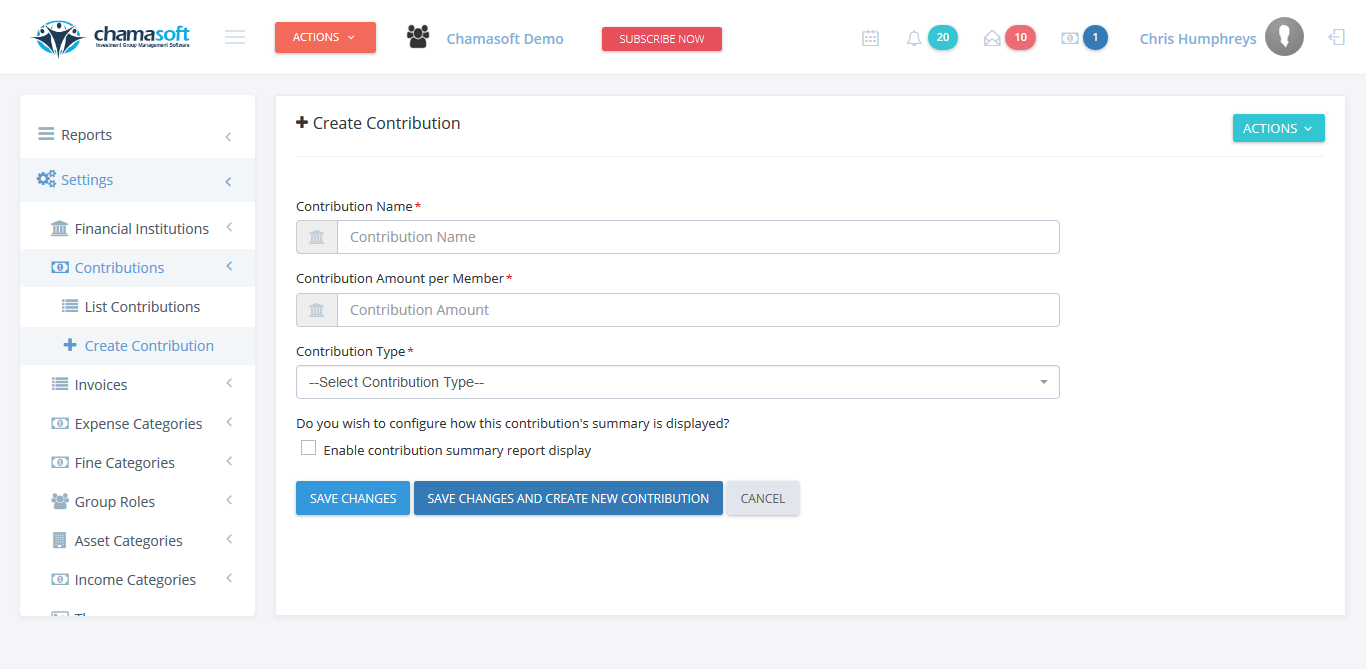Click the Fine Categories money icon

pyautogui.click(x=60, y=462)
